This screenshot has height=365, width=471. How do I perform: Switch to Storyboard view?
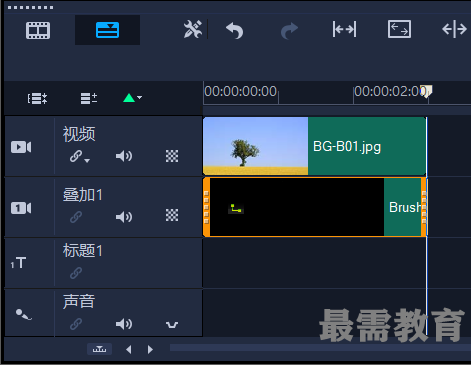pyautogui.click(x=38, y=30)
